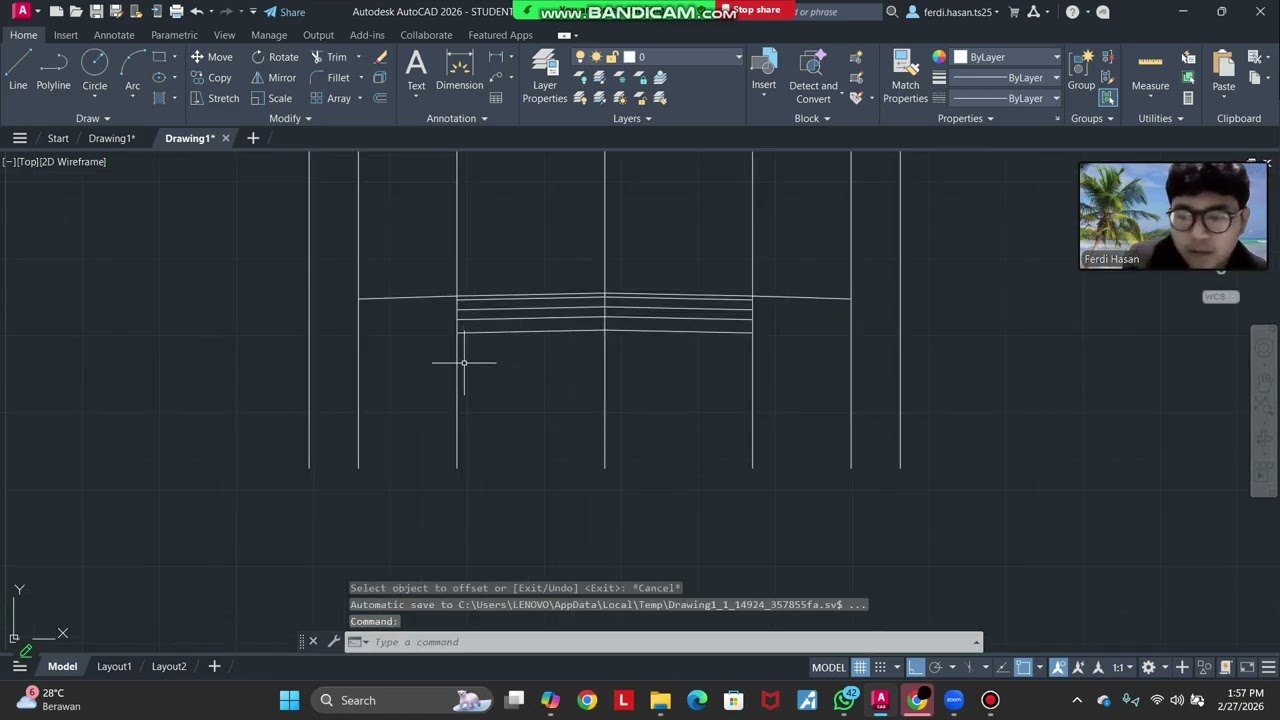
Task: Expand the Layers panel dropdown
Action: [x=632, y=118]
